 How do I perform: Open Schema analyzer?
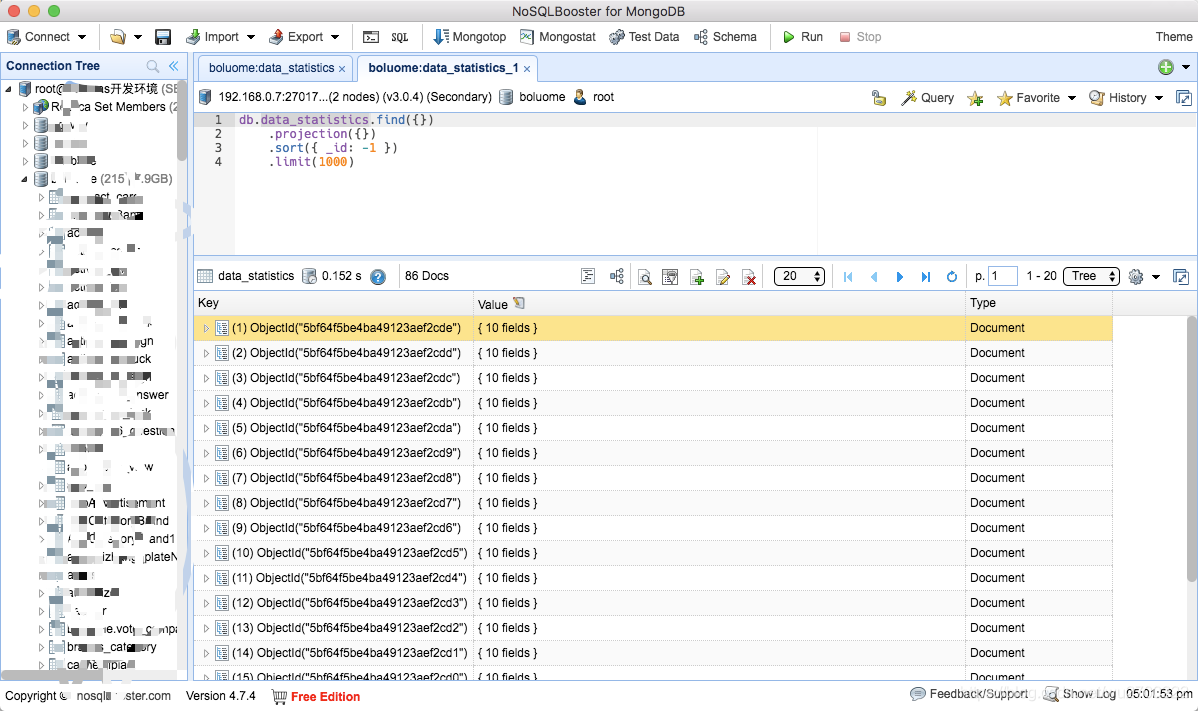725,37
